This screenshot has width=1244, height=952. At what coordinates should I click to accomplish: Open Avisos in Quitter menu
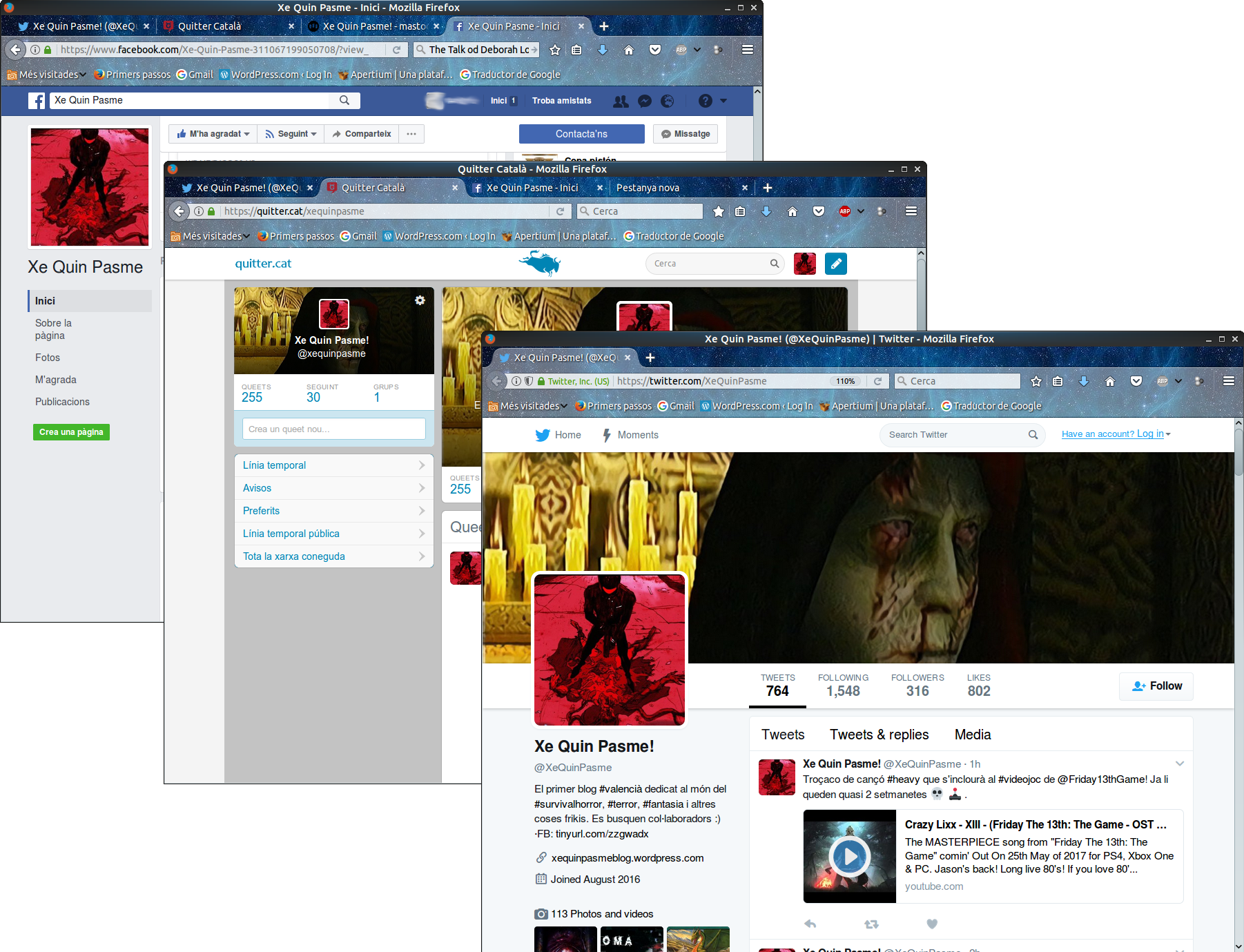tap(334, 488)
